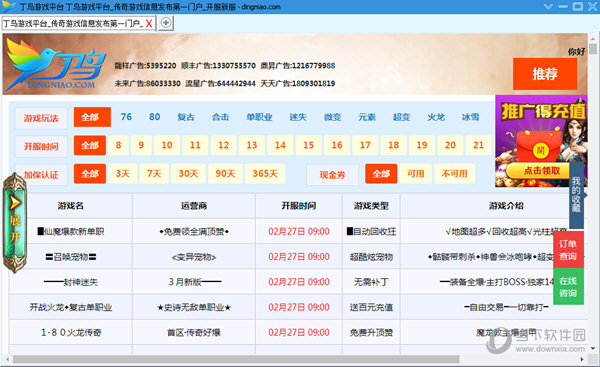This screenshot has width=600, height=367.
Task: Filter game type by 合击
Action: (220, 117)
